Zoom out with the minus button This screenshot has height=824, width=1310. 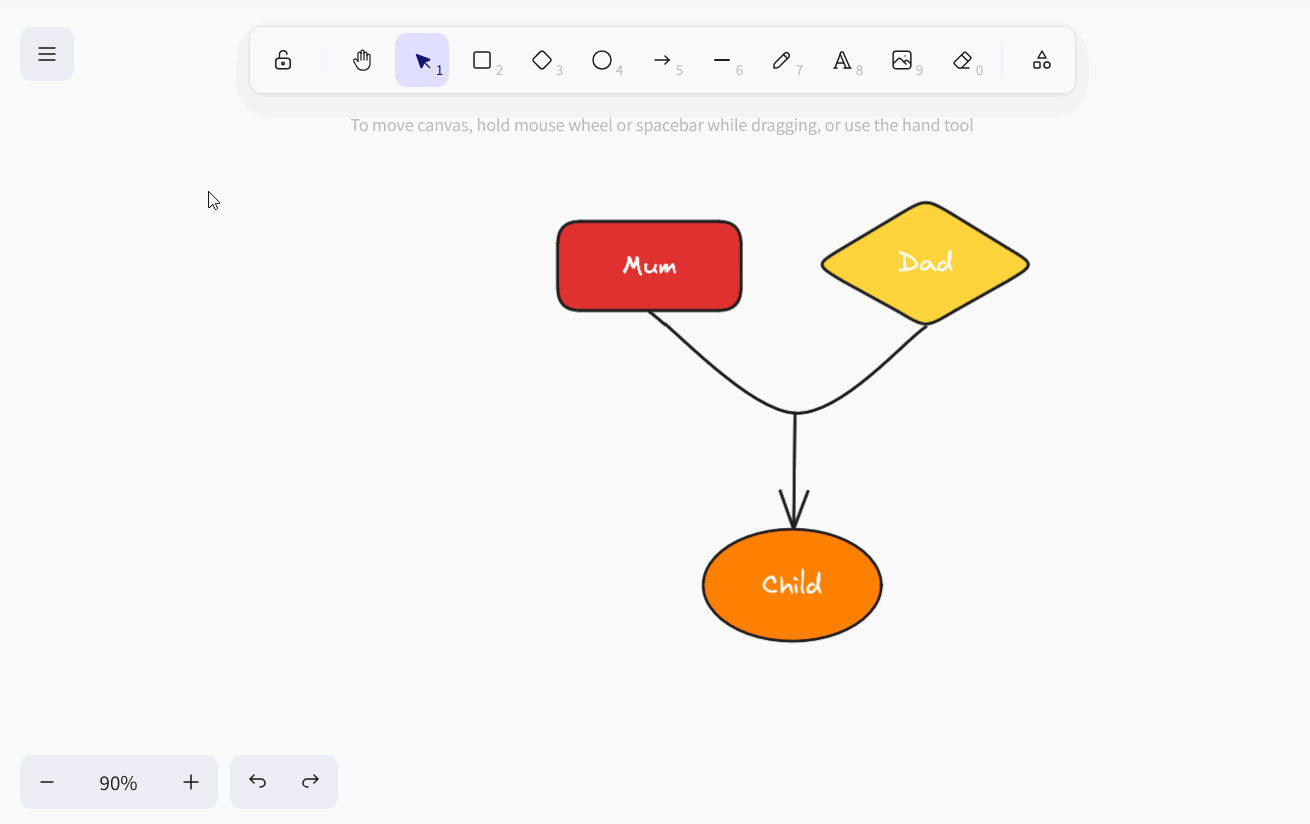[47, 782]
